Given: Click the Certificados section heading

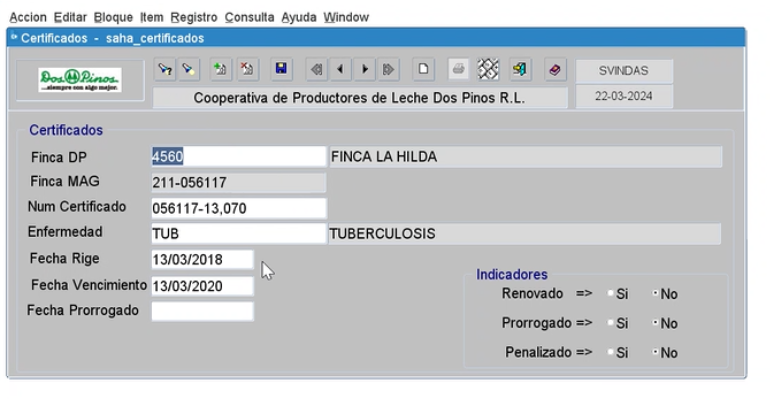Looking at the screenshot, I should 66,130.
